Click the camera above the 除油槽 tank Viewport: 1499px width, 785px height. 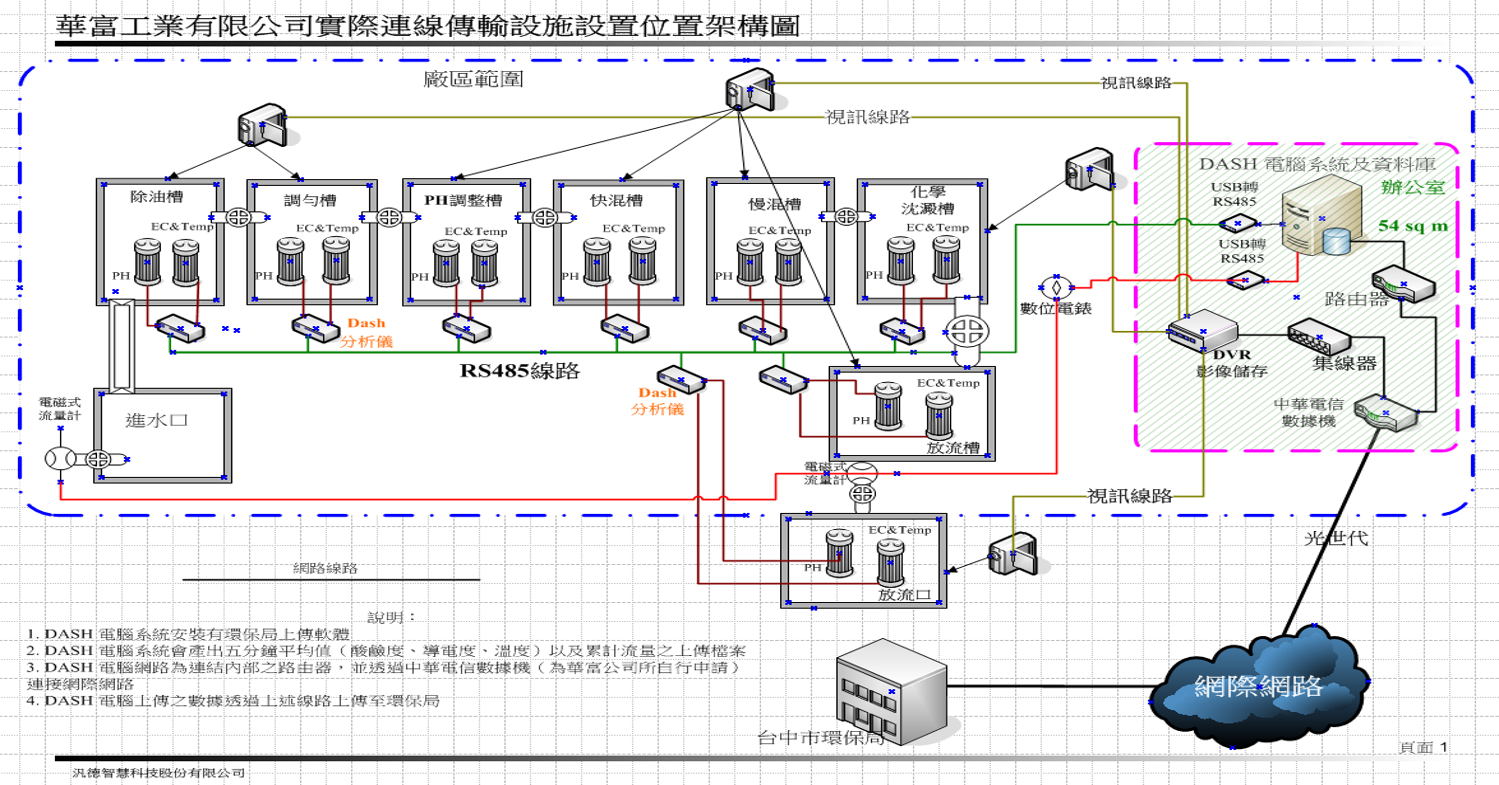point(262,128)
